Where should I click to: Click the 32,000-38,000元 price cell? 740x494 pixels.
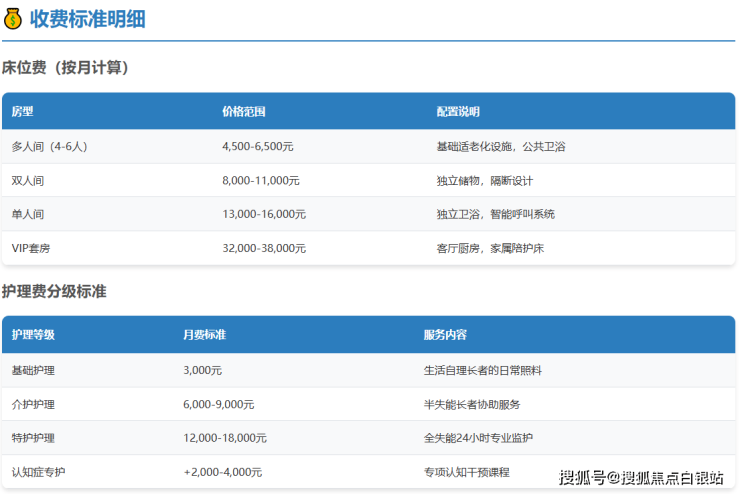click(x=264, y=248)
